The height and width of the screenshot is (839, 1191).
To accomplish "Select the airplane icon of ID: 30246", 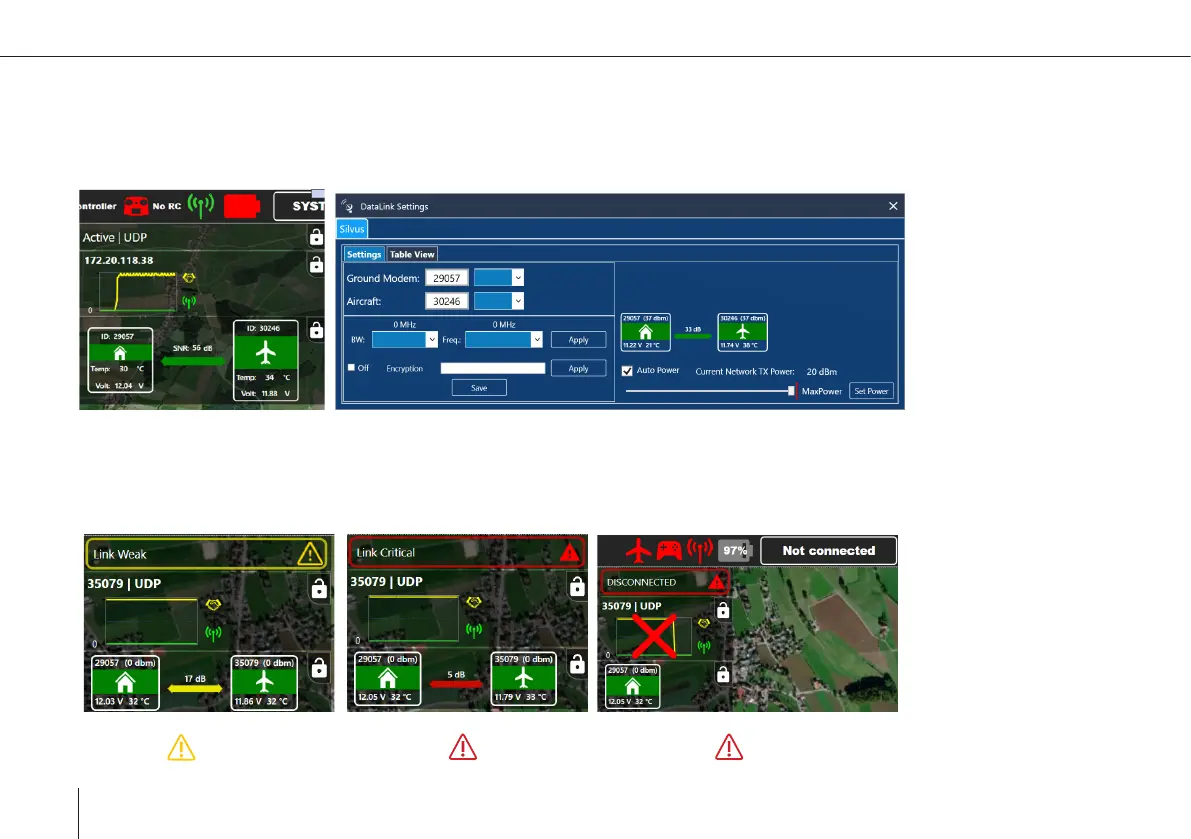I will [x=266, y=353].
